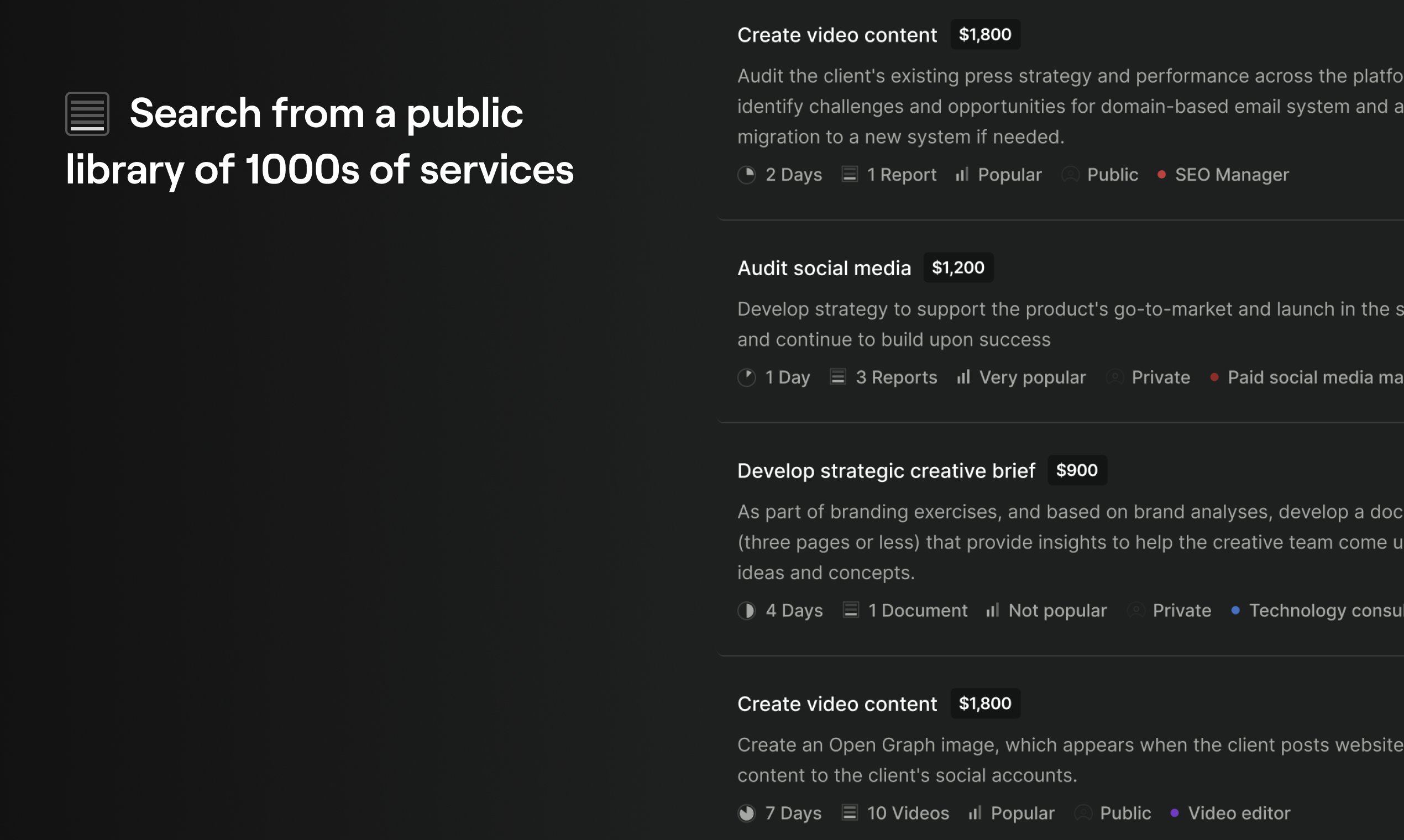Click the purple dot beside Video editor
The height and width of the screenshot is (840, 1404).
pos(1175,813)
